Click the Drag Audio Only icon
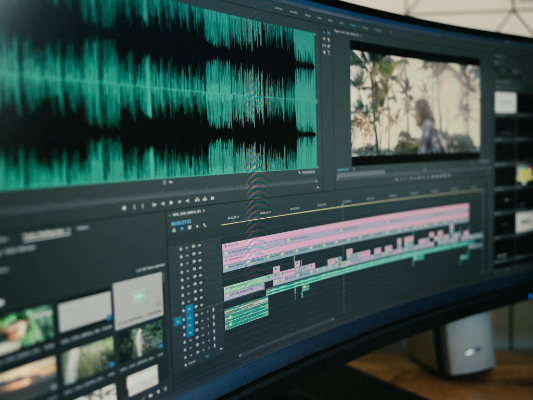Image resolution: width=533 pixels, height=400 pixels. (x=171, y=182)
